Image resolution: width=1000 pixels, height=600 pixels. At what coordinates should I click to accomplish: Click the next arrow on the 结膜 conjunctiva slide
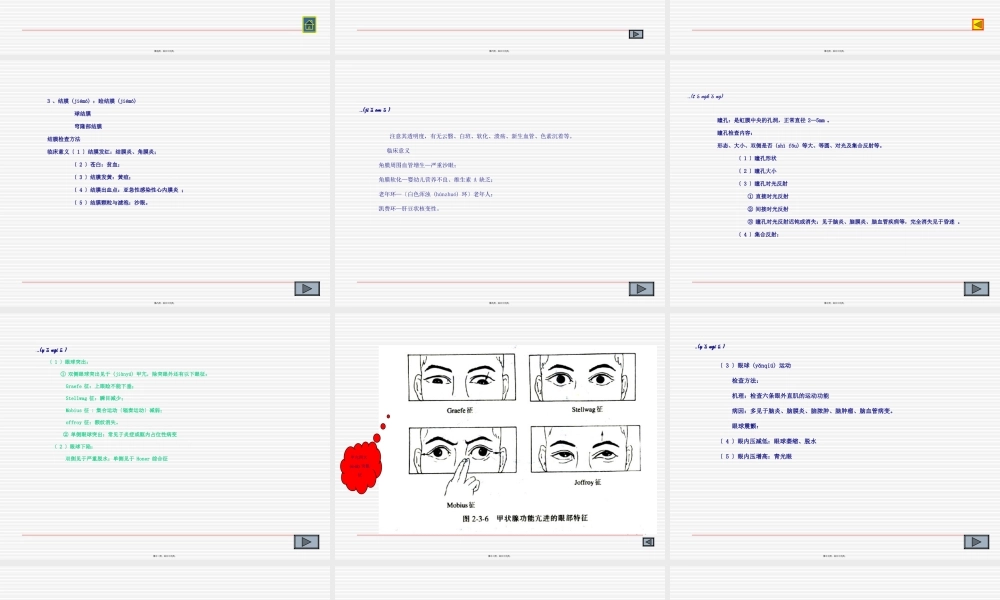307,289
